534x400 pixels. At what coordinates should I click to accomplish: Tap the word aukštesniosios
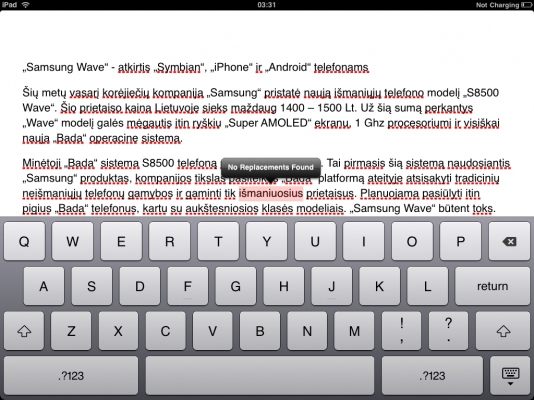coord(222,208)
